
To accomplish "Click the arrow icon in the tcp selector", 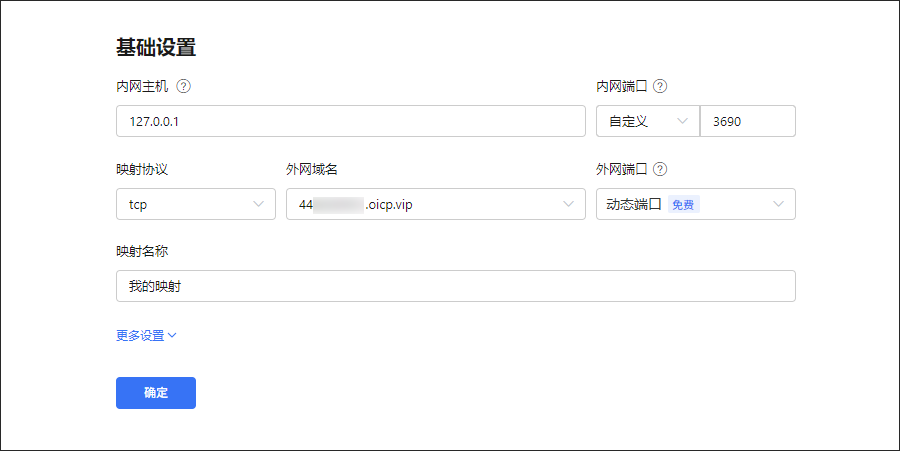I will 259,204.
